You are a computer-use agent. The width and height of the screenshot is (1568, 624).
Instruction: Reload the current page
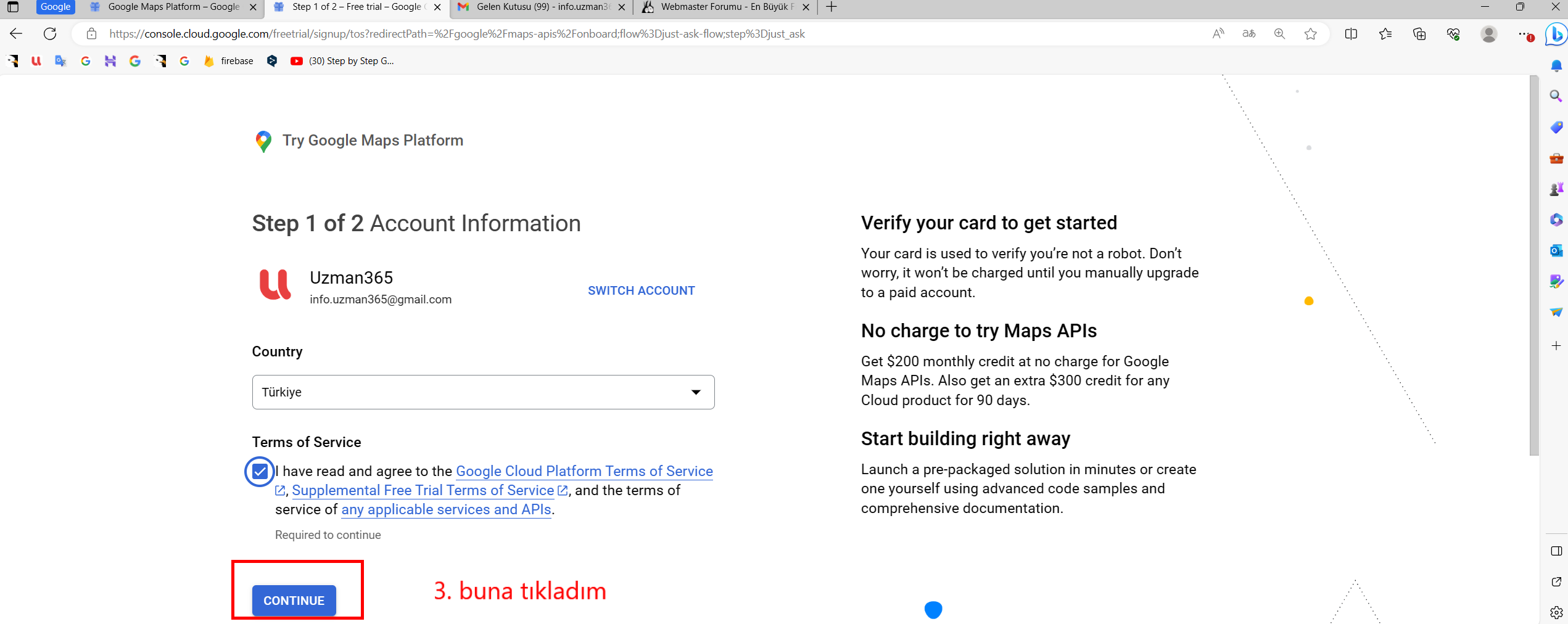coord(50,34)
